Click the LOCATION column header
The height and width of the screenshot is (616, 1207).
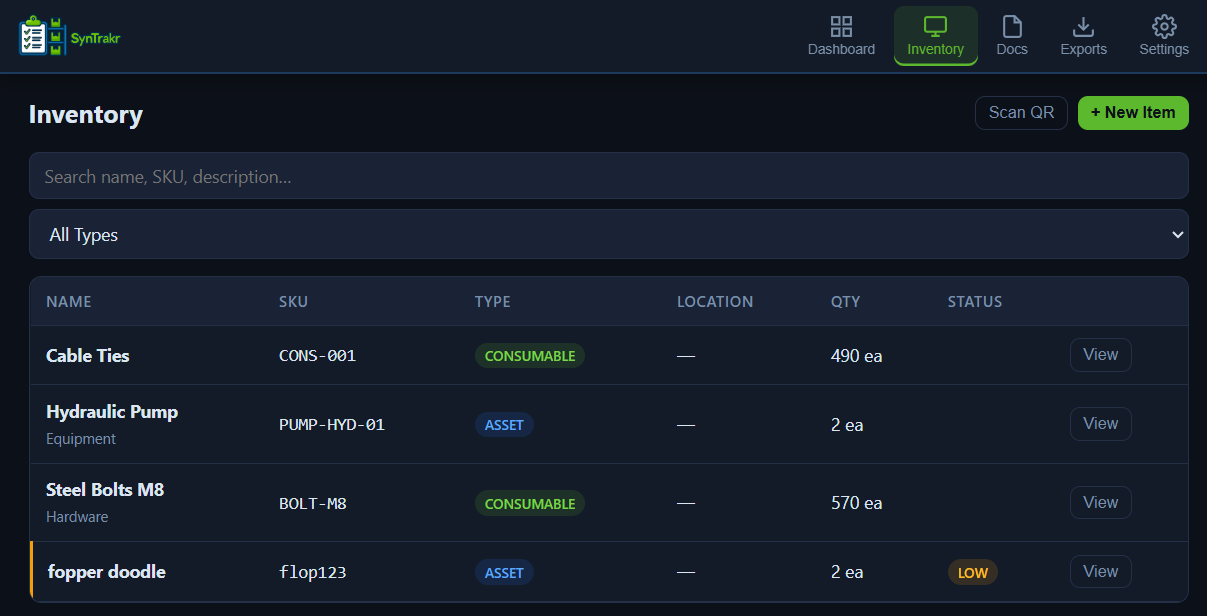click(715, 302)
